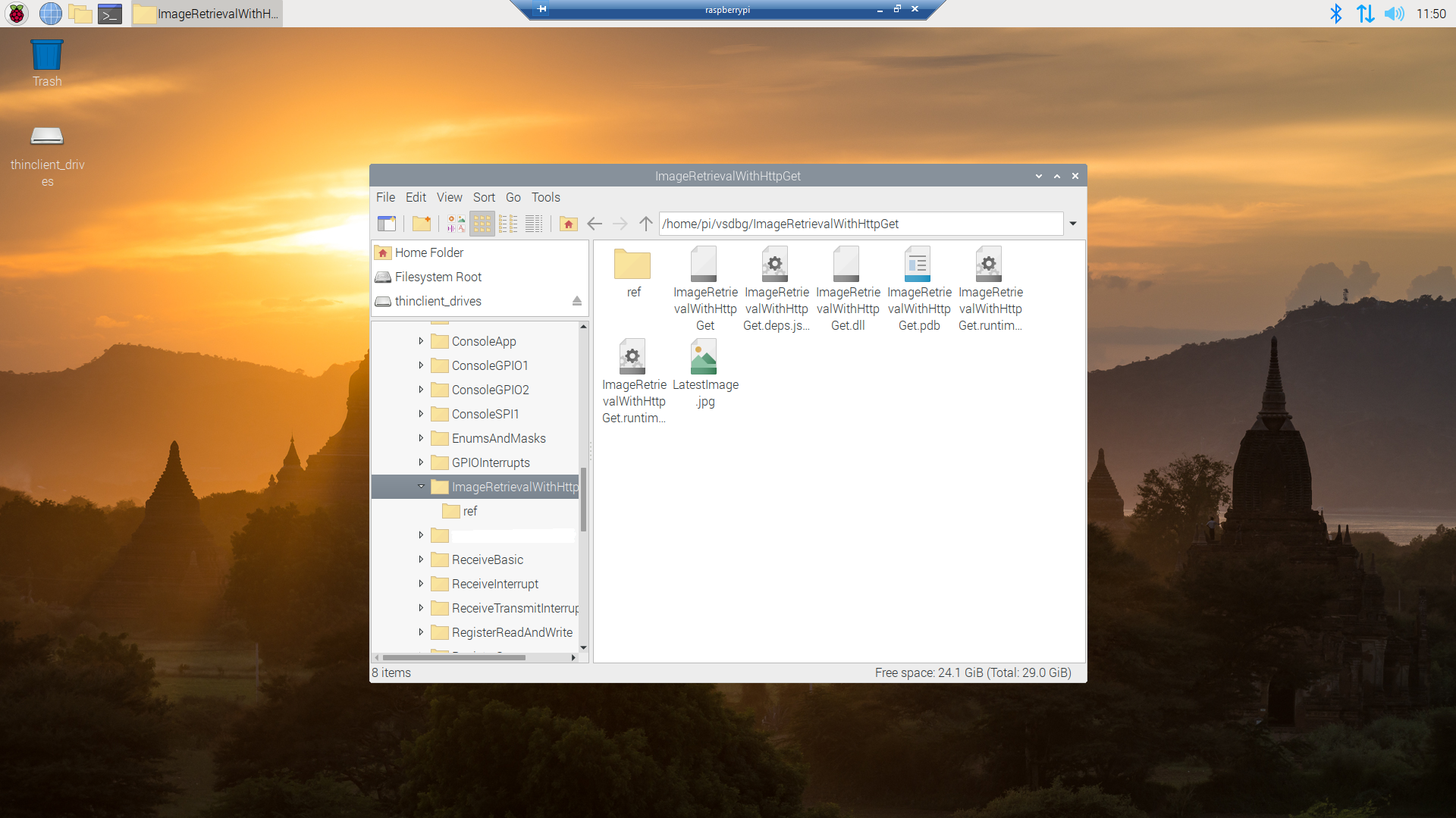Collapse the ImageRetrievalWithHttpGet tree folder
Image resolution: width=1456 pixels, height=818 pixels.
(421, 487)
